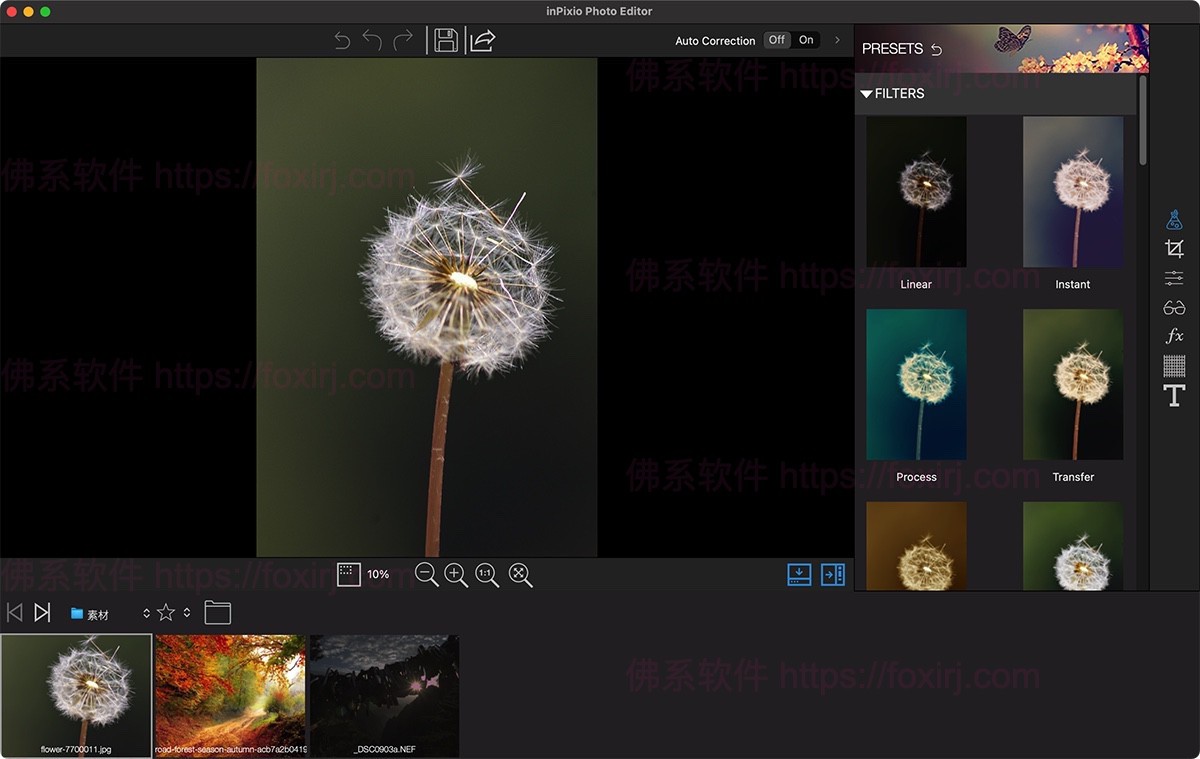This screenshot has height=759, width=1200.
Task: Open the Adjustments sliders panel
Action: (x=1174, y=278)
